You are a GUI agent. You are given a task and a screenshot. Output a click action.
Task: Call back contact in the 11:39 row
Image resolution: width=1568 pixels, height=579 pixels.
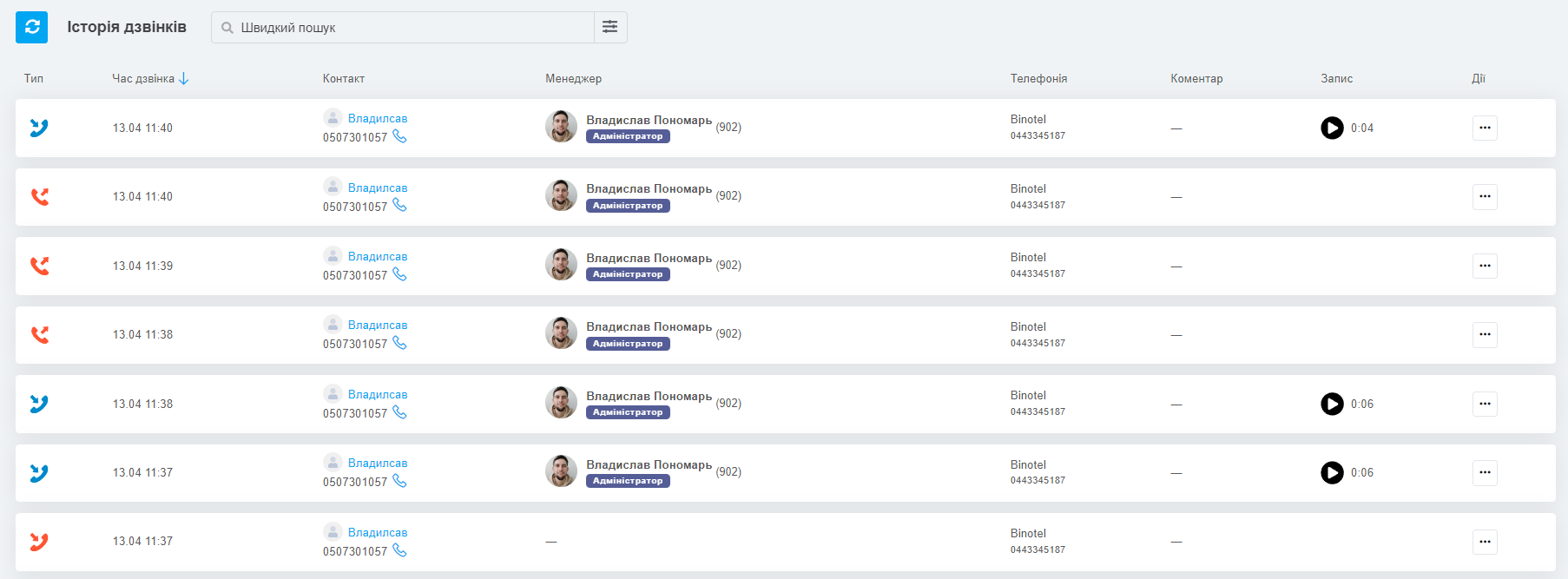(399, 274)
